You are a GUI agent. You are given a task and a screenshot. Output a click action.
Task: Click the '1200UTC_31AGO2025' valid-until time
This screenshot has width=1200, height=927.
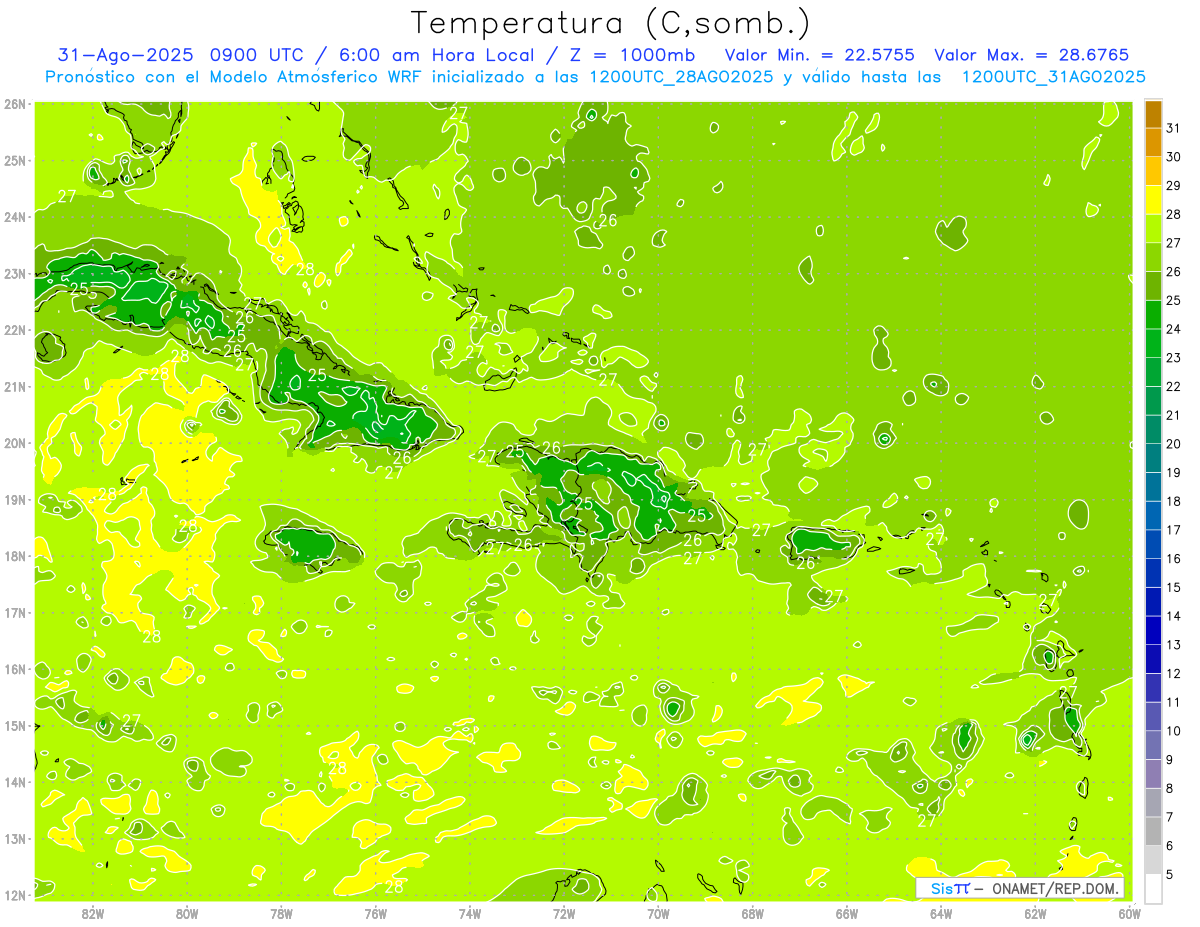(1053, 77)
